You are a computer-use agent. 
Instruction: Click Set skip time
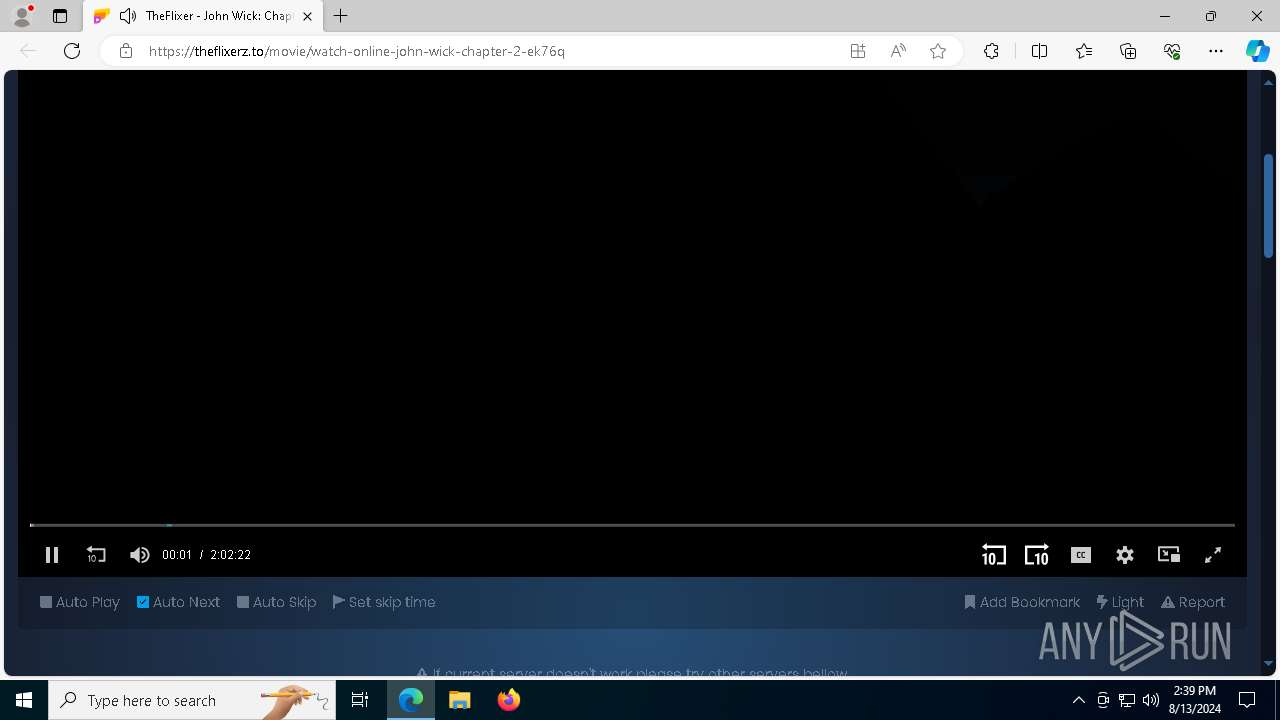(x=384, y=602)
